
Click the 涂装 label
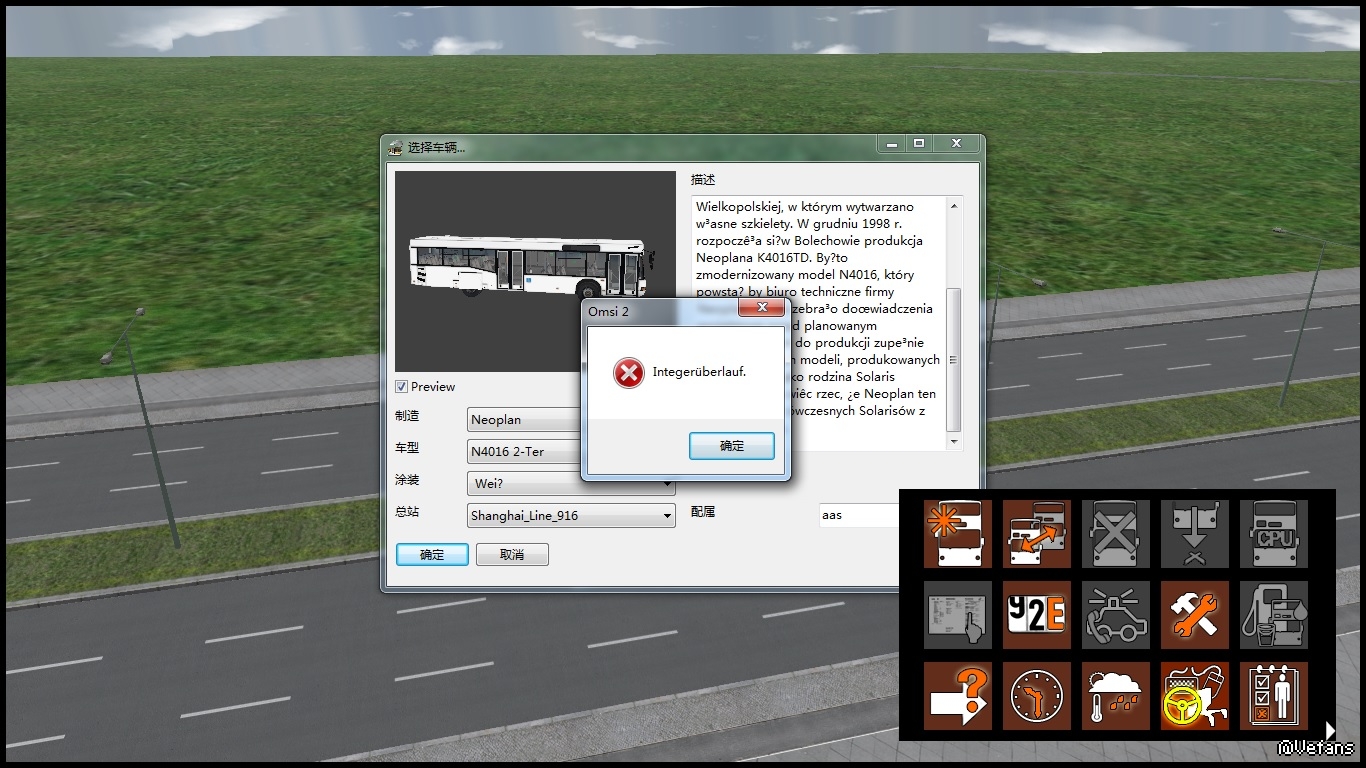click(407, 479)
